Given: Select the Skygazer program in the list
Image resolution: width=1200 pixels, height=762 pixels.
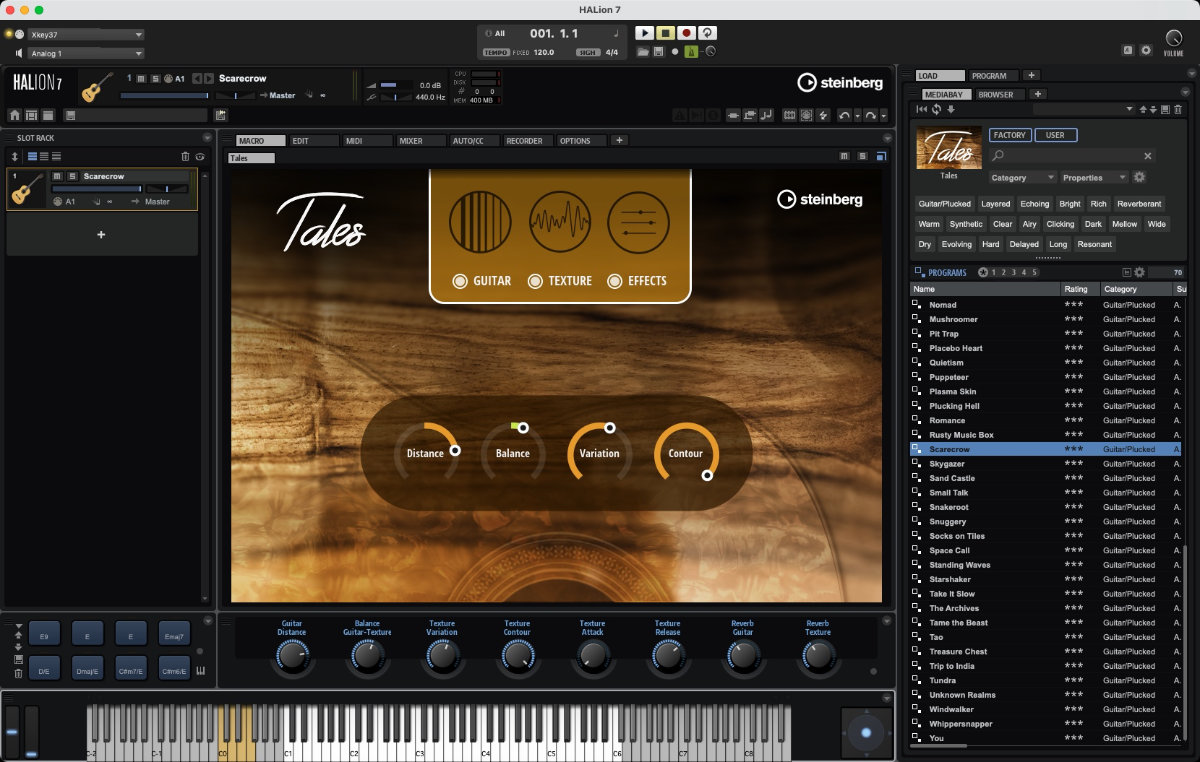Looking at the screenshot, I should [948, 464].
